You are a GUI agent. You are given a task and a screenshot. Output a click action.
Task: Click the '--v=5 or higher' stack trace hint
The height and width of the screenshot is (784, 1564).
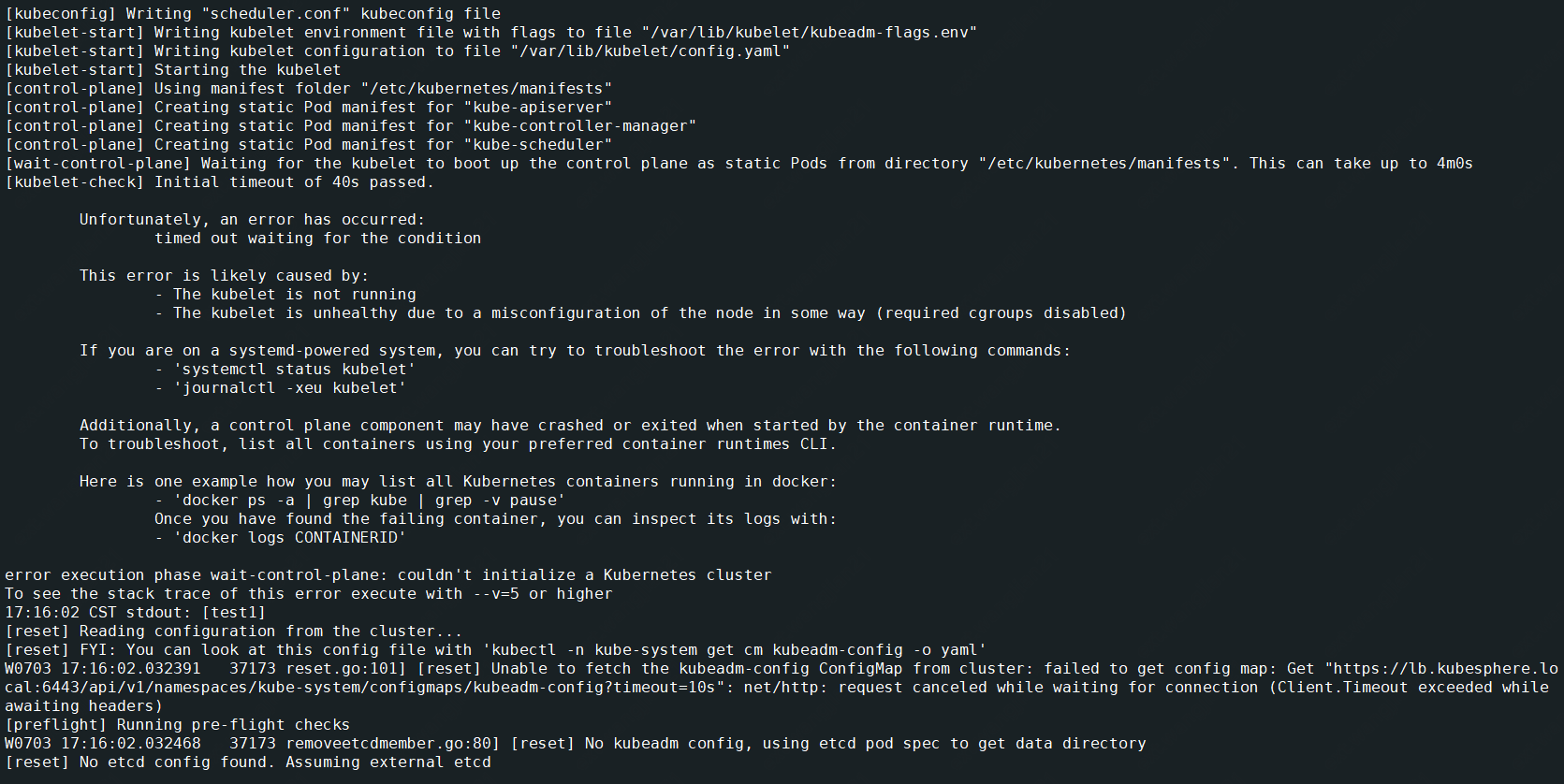pos(543,594)
